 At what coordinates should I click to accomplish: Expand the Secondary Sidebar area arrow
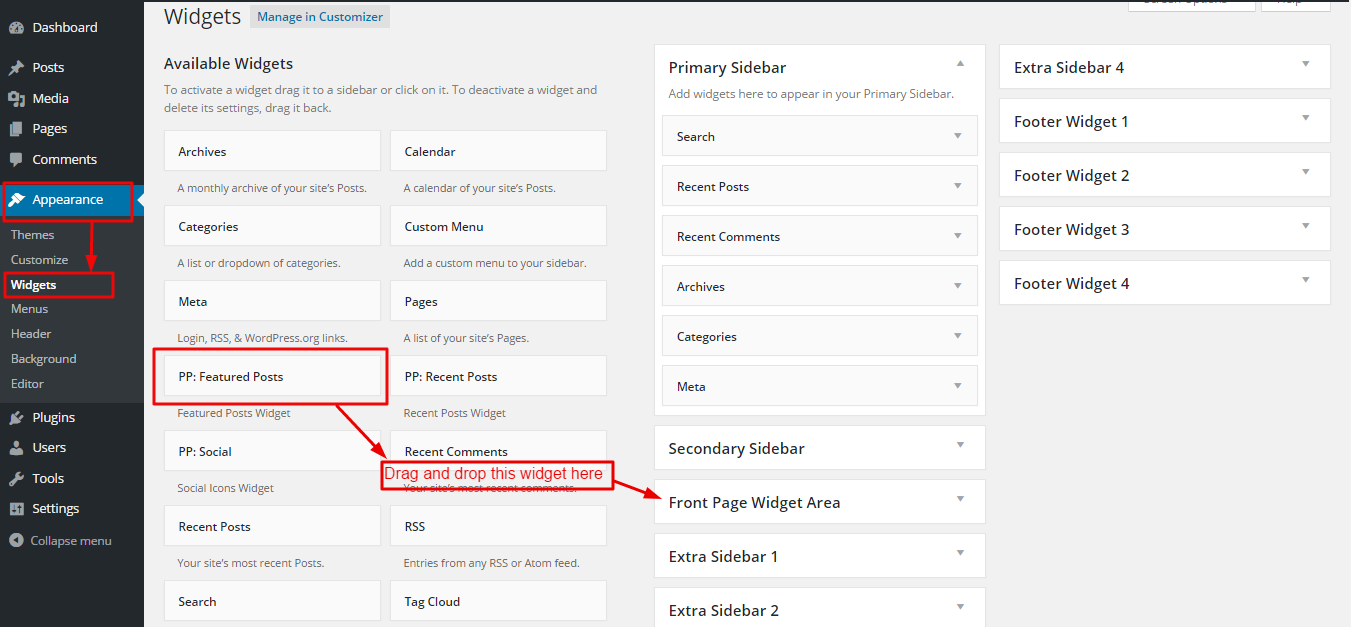point(960,445)
